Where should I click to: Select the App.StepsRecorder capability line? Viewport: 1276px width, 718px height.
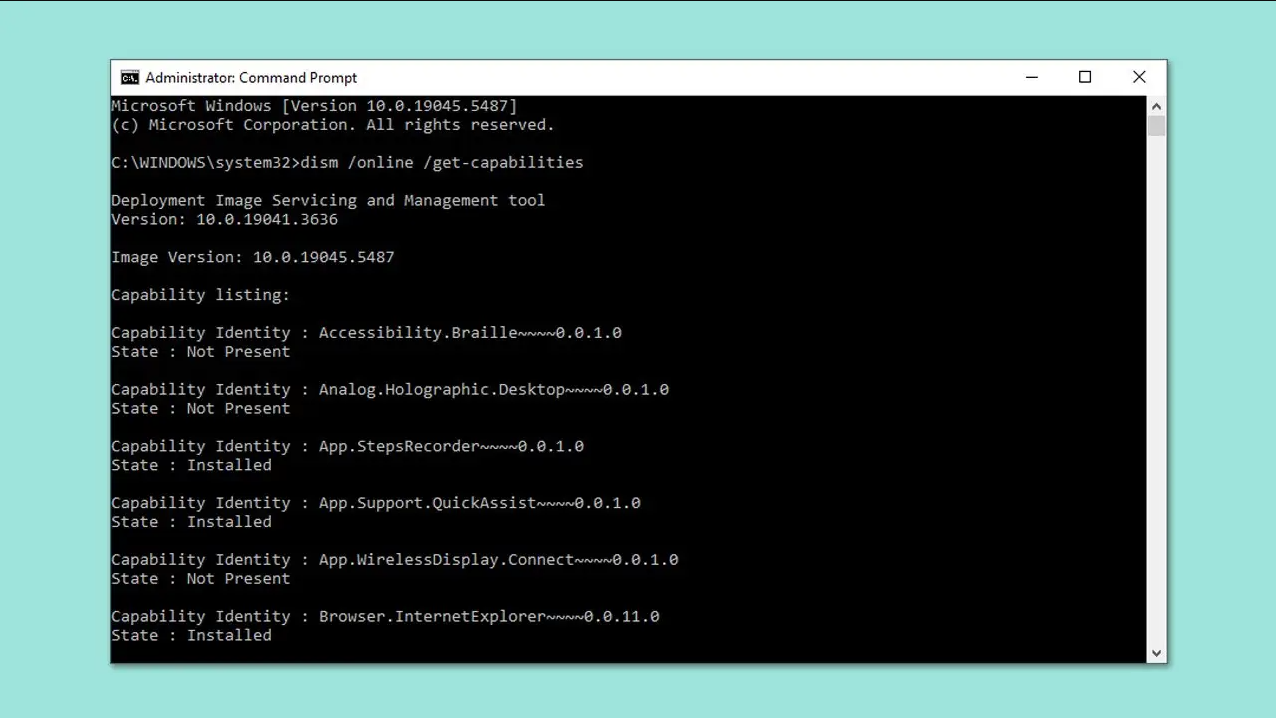tap(347, 447)
